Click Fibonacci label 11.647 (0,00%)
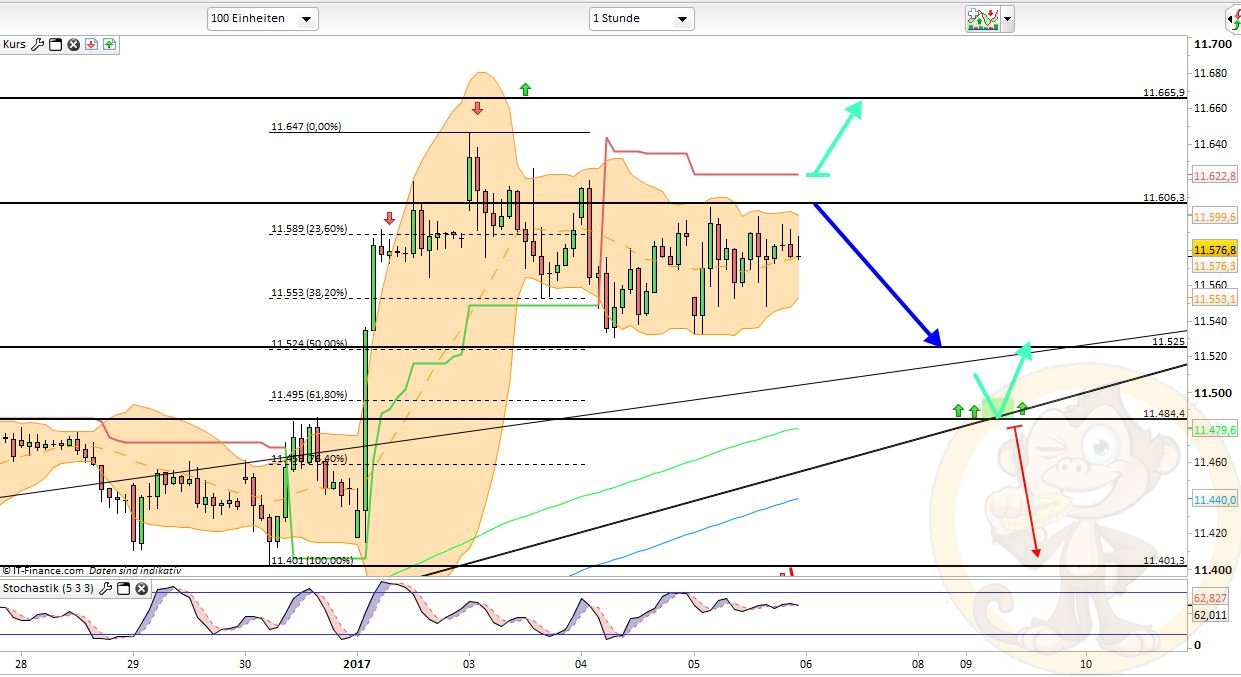 pos(306,127)
